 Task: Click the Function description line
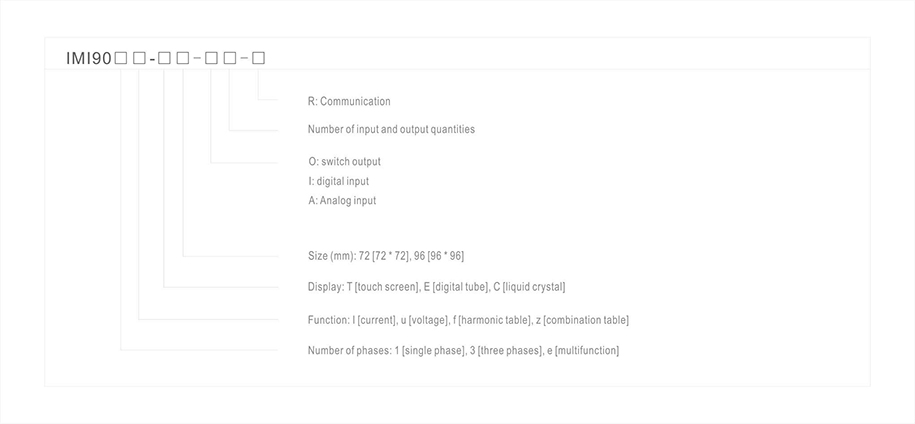(x=468, y=320)
